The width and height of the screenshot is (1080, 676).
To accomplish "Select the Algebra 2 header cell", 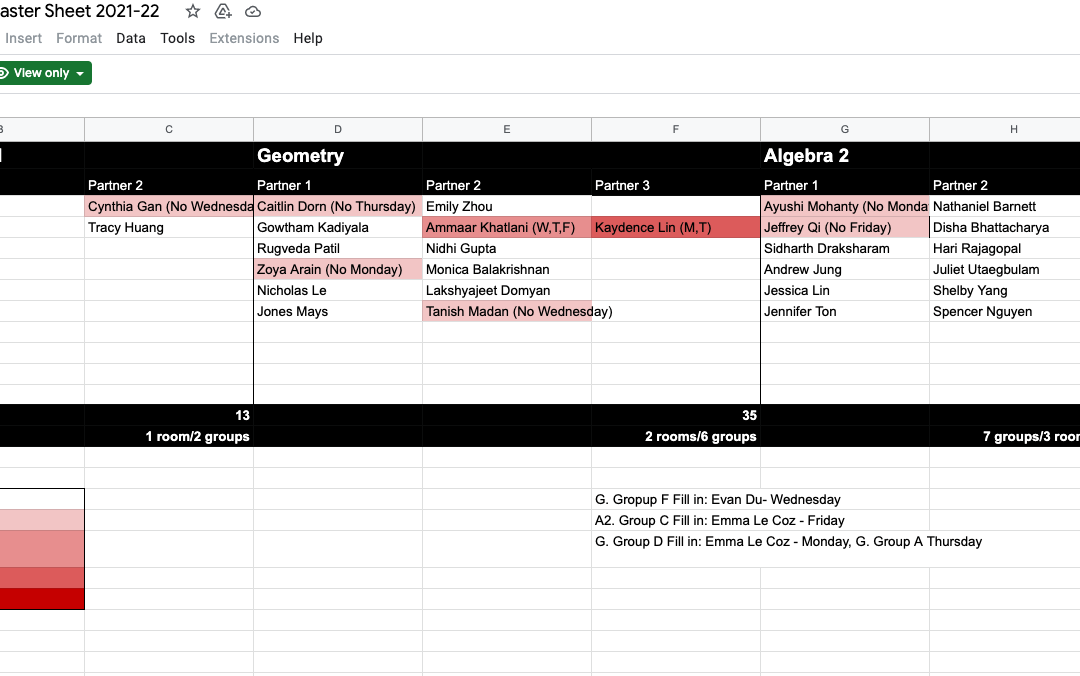I will pos(845,156).
